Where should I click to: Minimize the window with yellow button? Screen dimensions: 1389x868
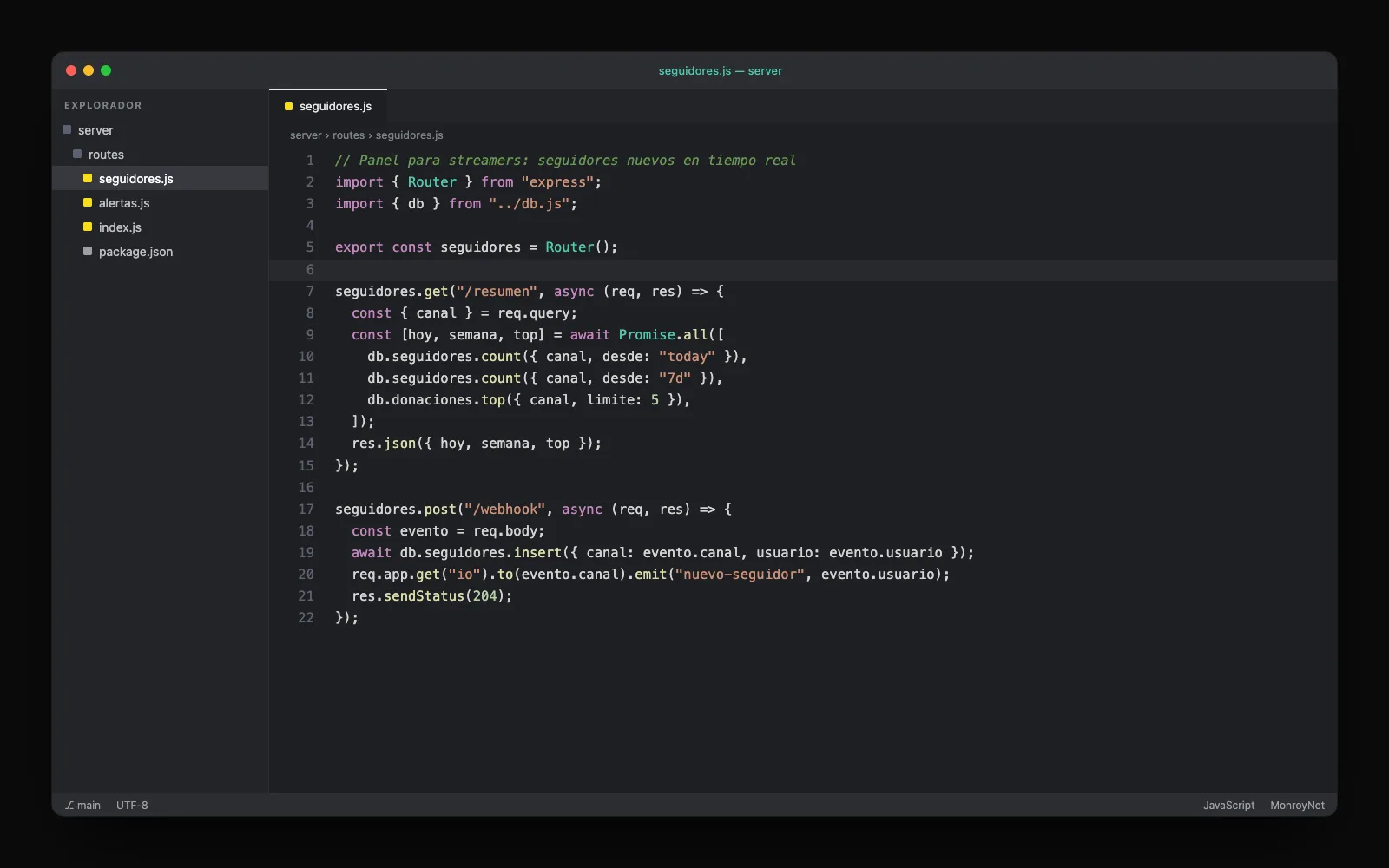point(89,70)
